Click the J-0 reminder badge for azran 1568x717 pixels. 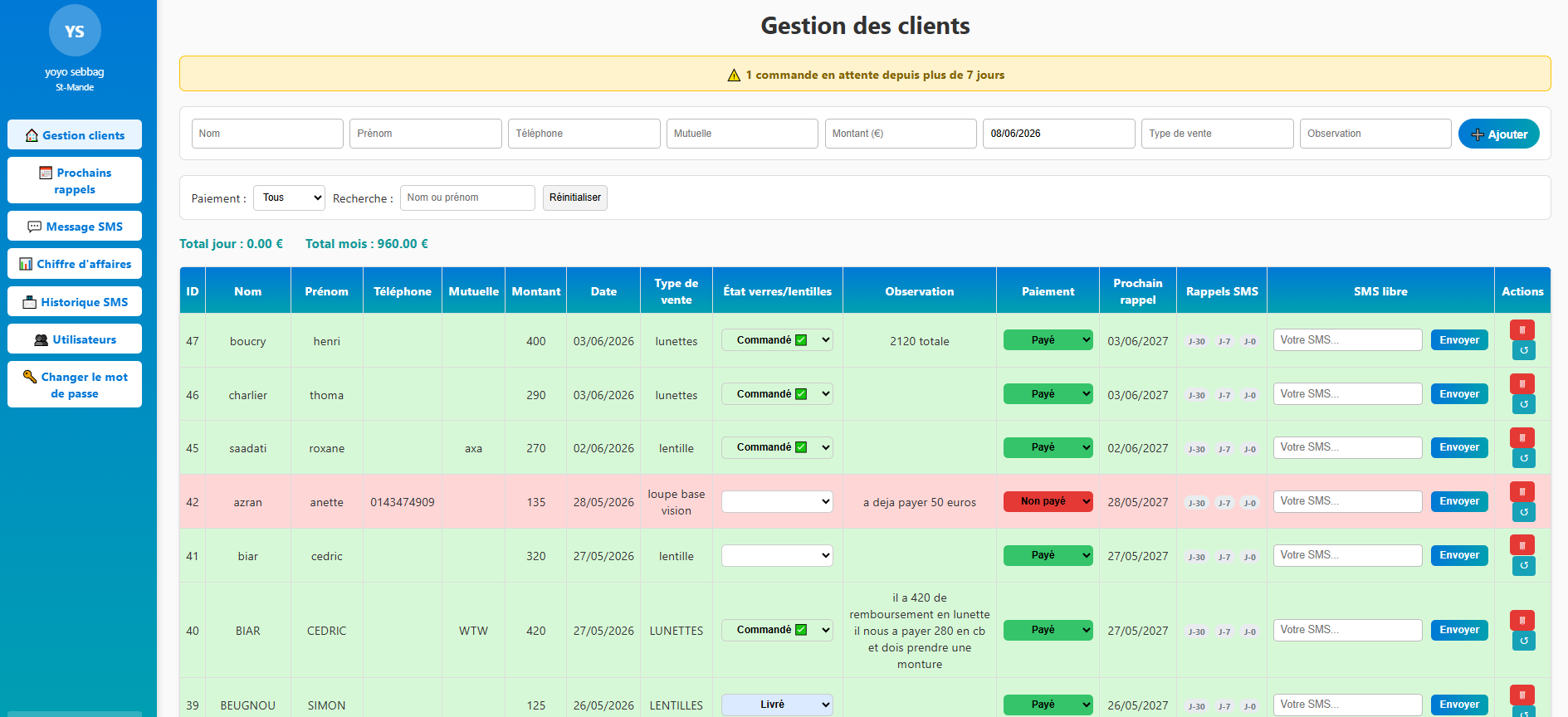coord(1250,503)
